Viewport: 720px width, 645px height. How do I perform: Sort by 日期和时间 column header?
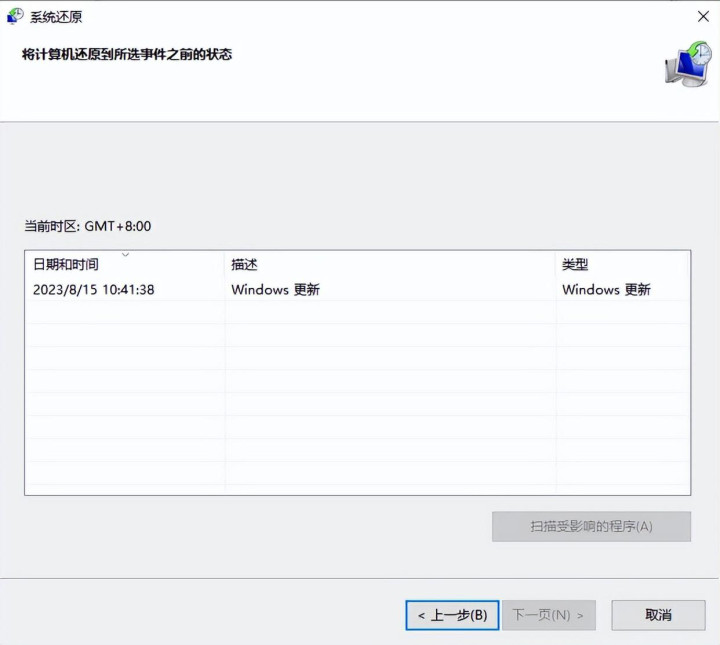125,264
